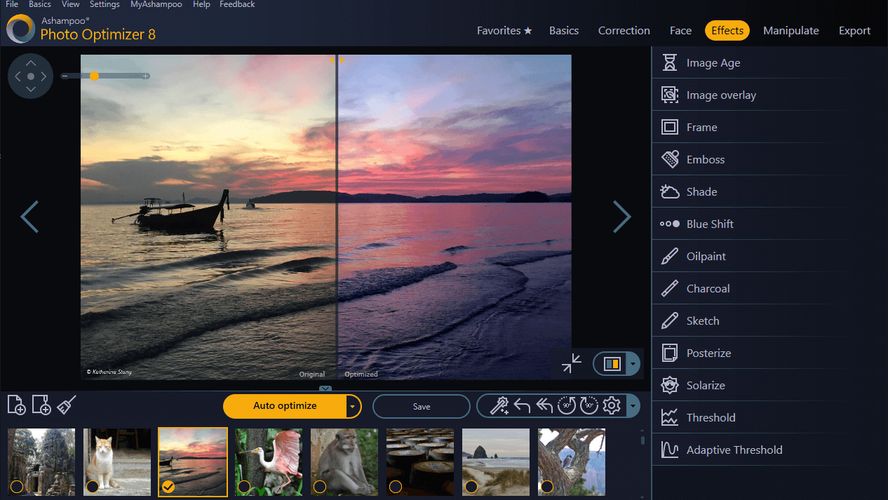Click the magic wand optimize icon
The image size is (888, 500).
(499, 406)
